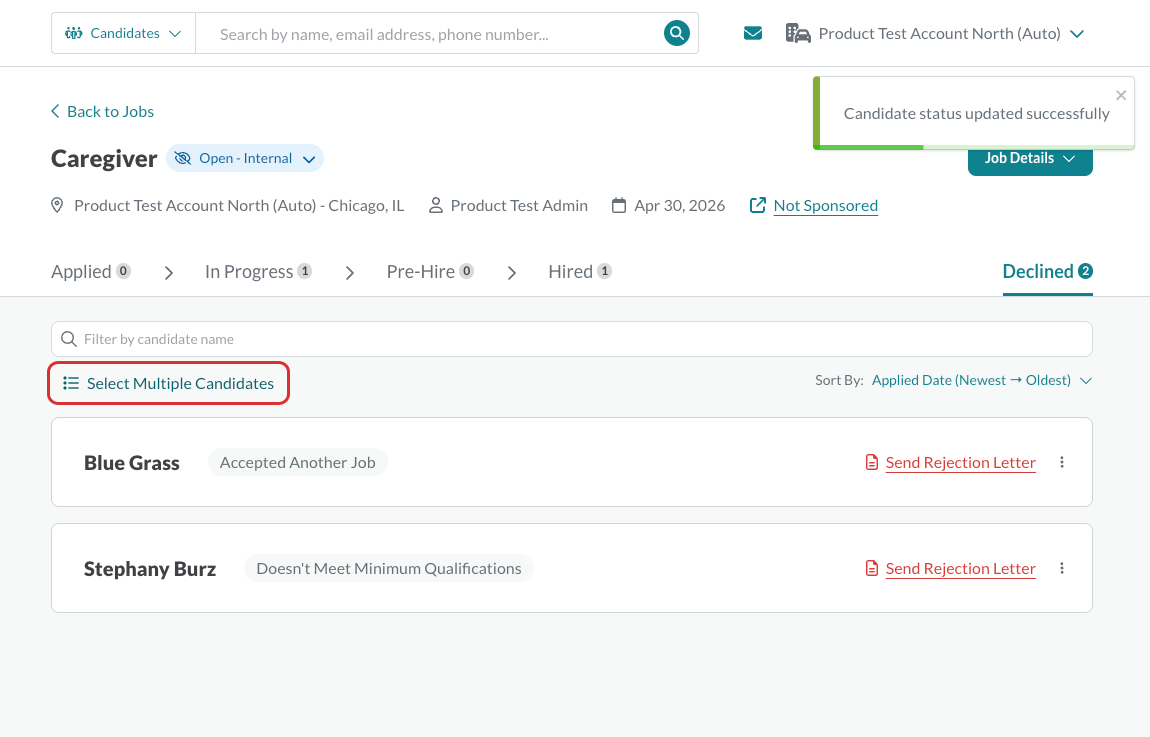Open Blue Grass candidate name
1150x737 pixels.
pos(132,463)
